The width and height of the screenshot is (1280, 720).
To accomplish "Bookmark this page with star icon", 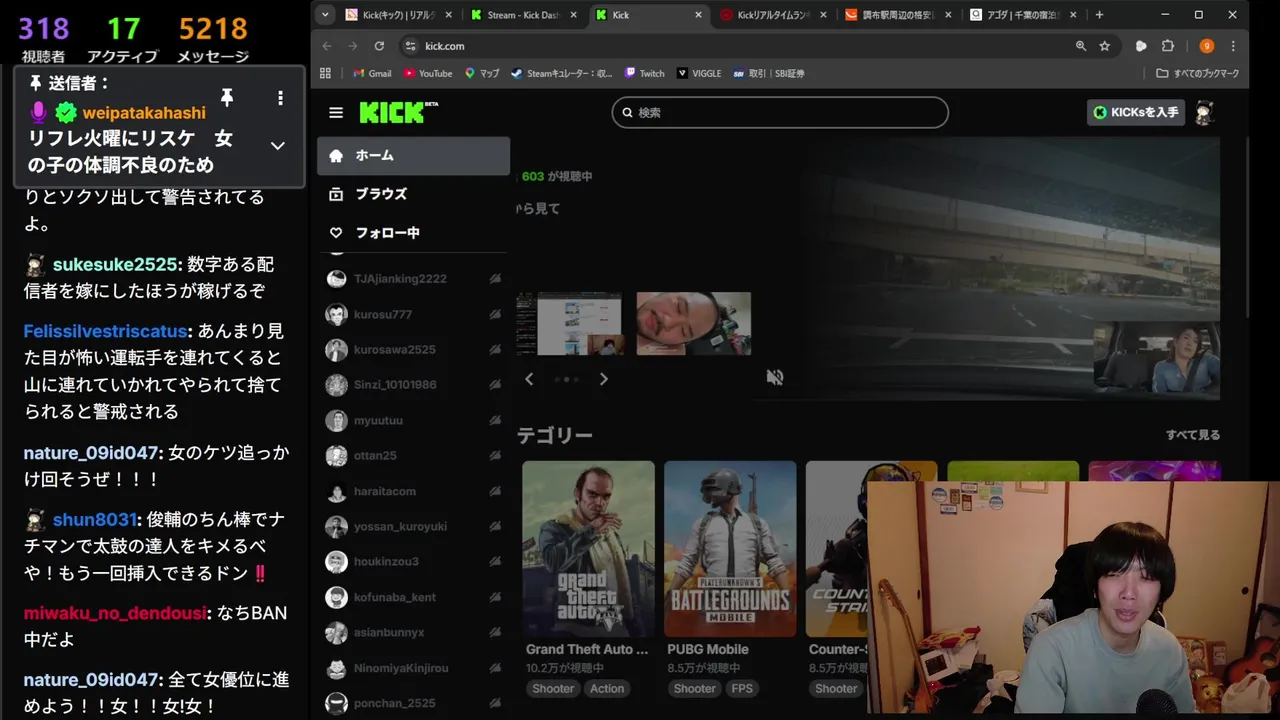I will (1105, 46).
